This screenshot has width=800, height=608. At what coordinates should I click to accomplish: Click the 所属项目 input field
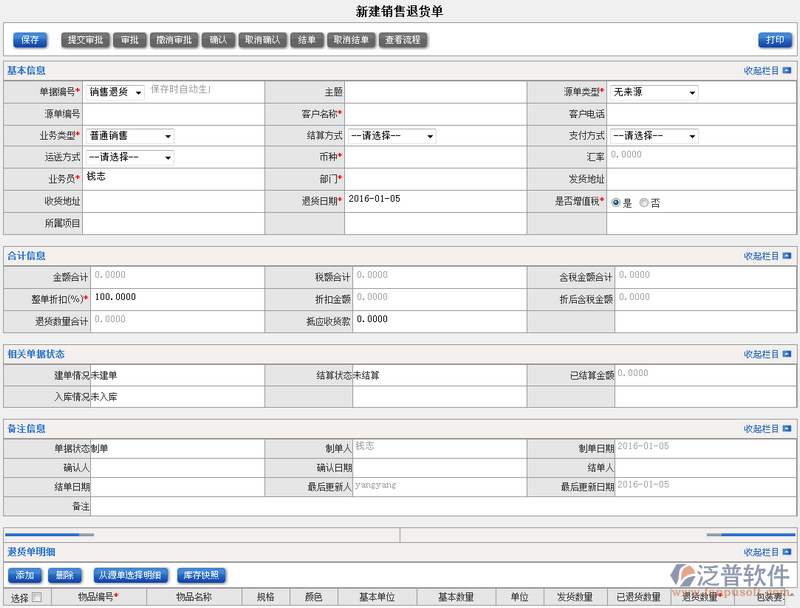click(x=173, y=223)
